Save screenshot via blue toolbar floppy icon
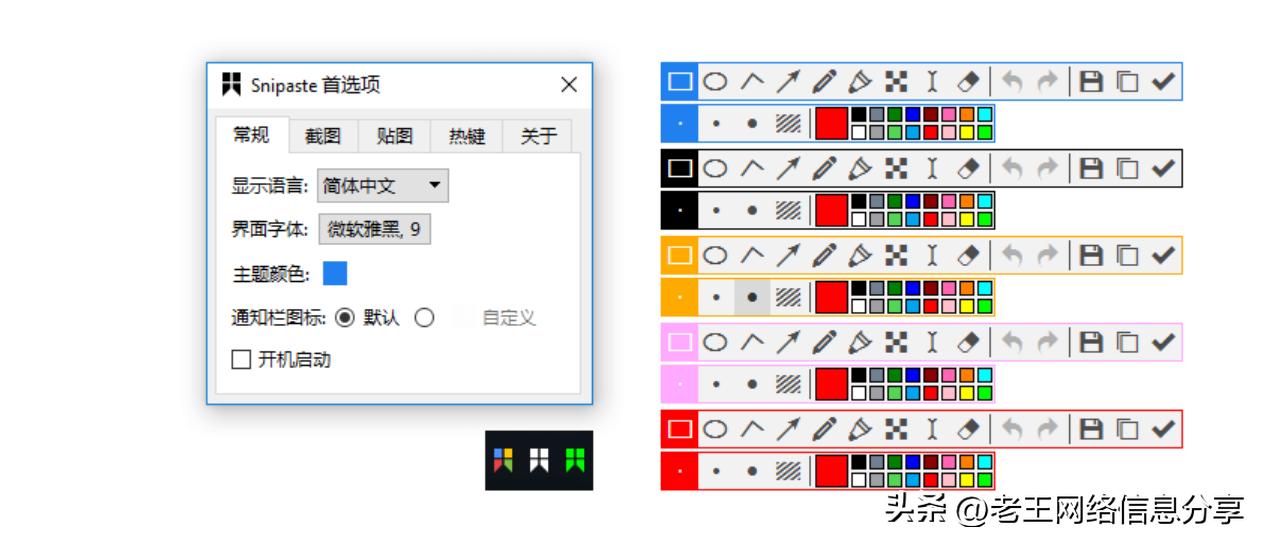Viewport: 1261px width, 541px height. (1091, 82)
